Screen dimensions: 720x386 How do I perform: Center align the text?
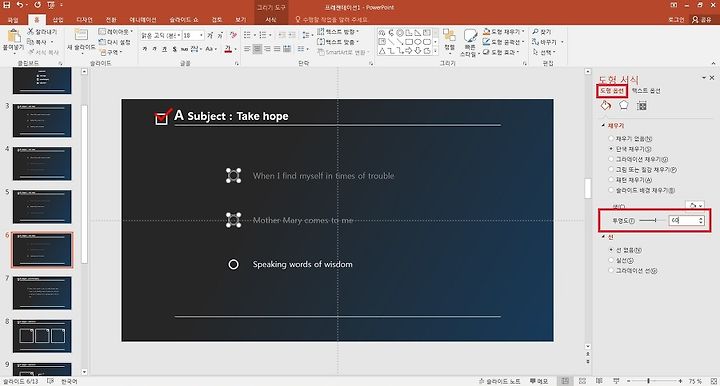(x=257, y=49)
